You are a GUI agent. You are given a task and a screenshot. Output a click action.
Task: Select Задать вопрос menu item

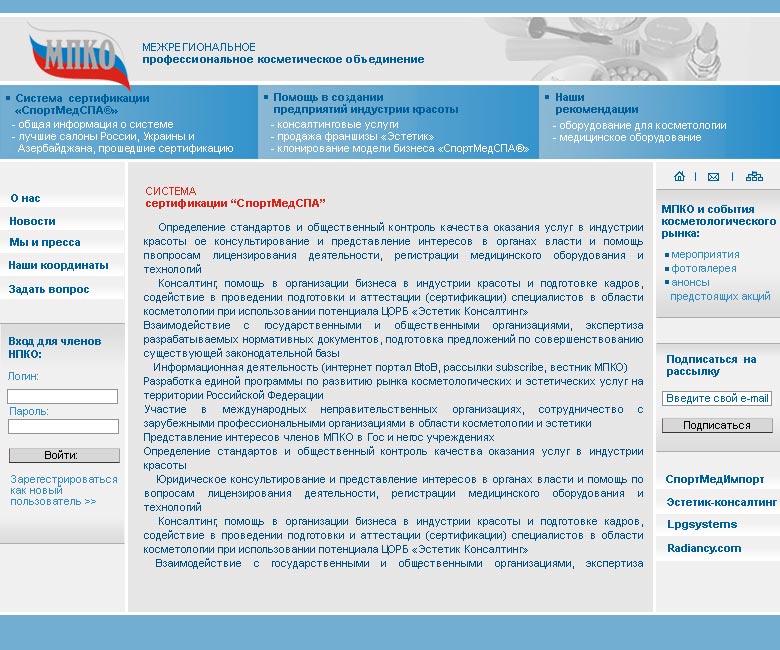pos(49,289)
